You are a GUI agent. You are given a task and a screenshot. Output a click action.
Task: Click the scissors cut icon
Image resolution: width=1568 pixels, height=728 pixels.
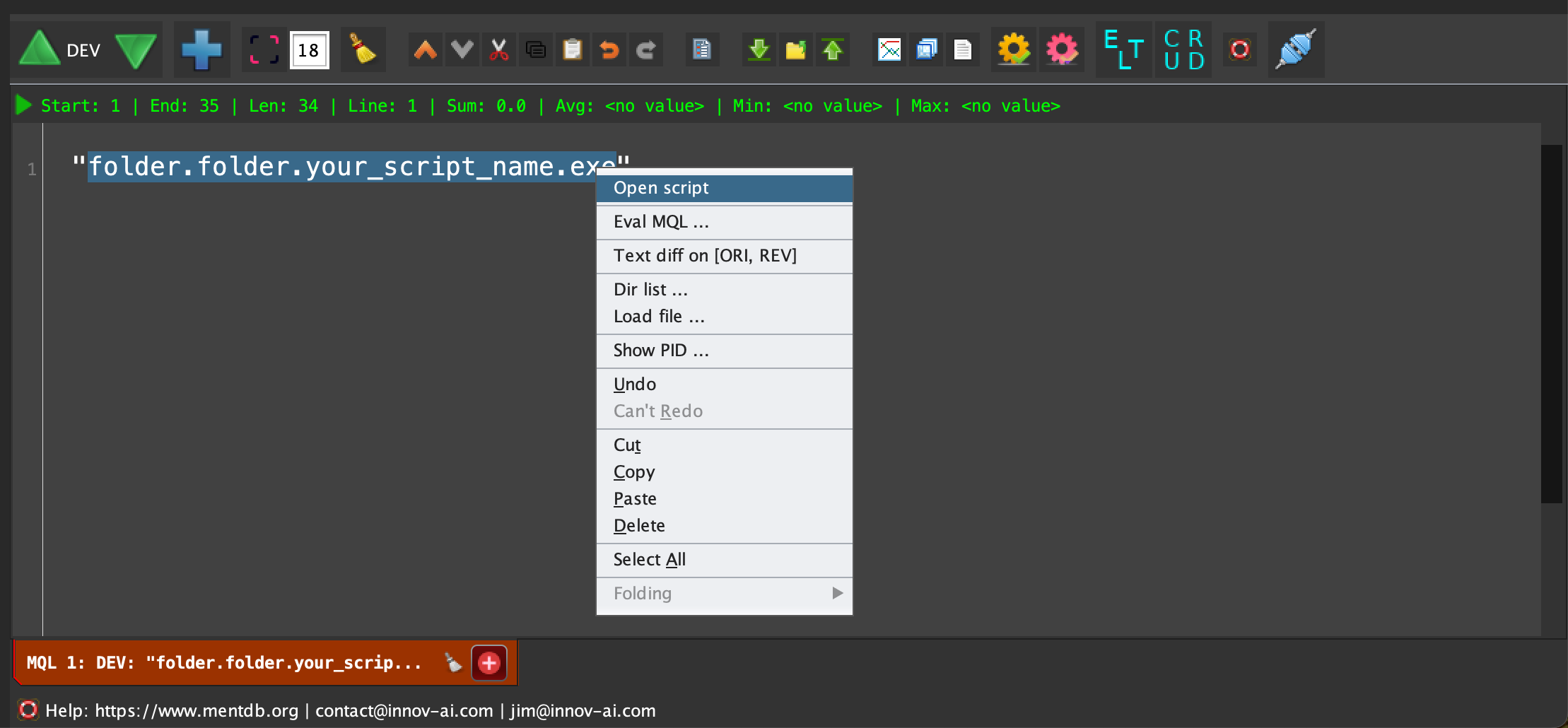coord(499,49)
